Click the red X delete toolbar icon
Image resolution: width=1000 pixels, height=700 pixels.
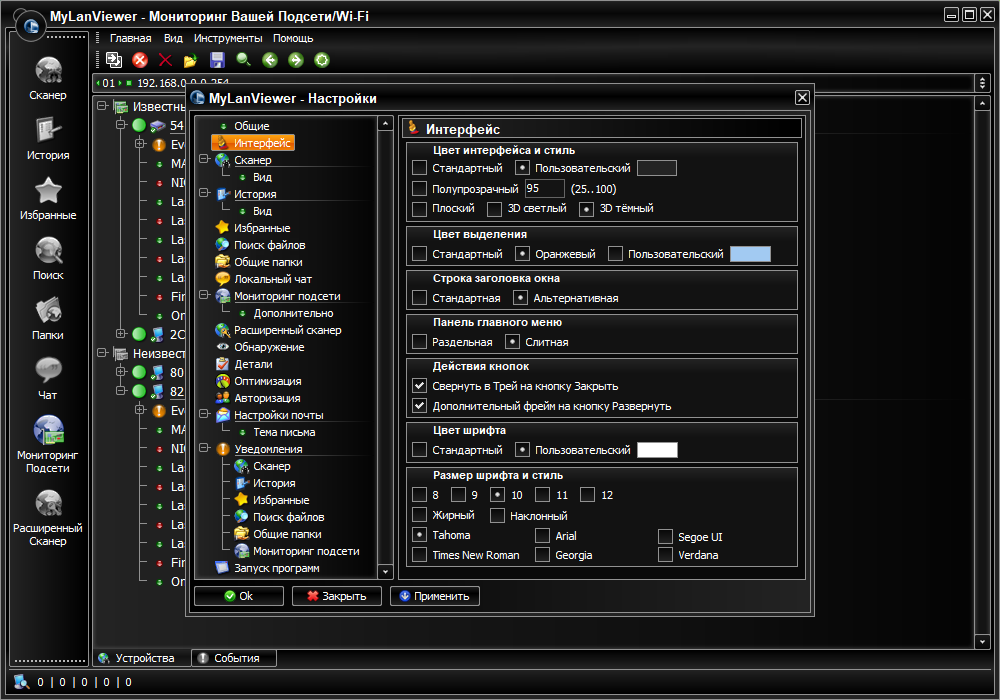pos(165,60)
